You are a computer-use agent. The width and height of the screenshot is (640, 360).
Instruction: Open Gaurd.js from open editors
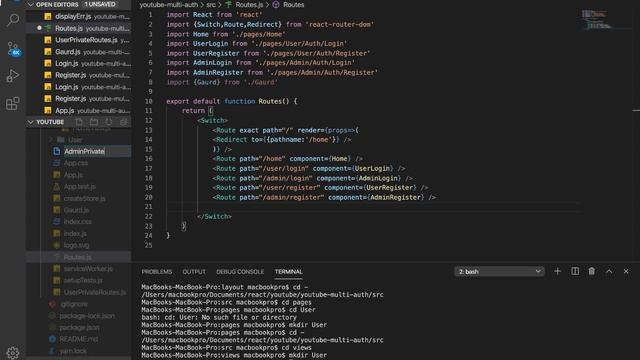(79, 52)
